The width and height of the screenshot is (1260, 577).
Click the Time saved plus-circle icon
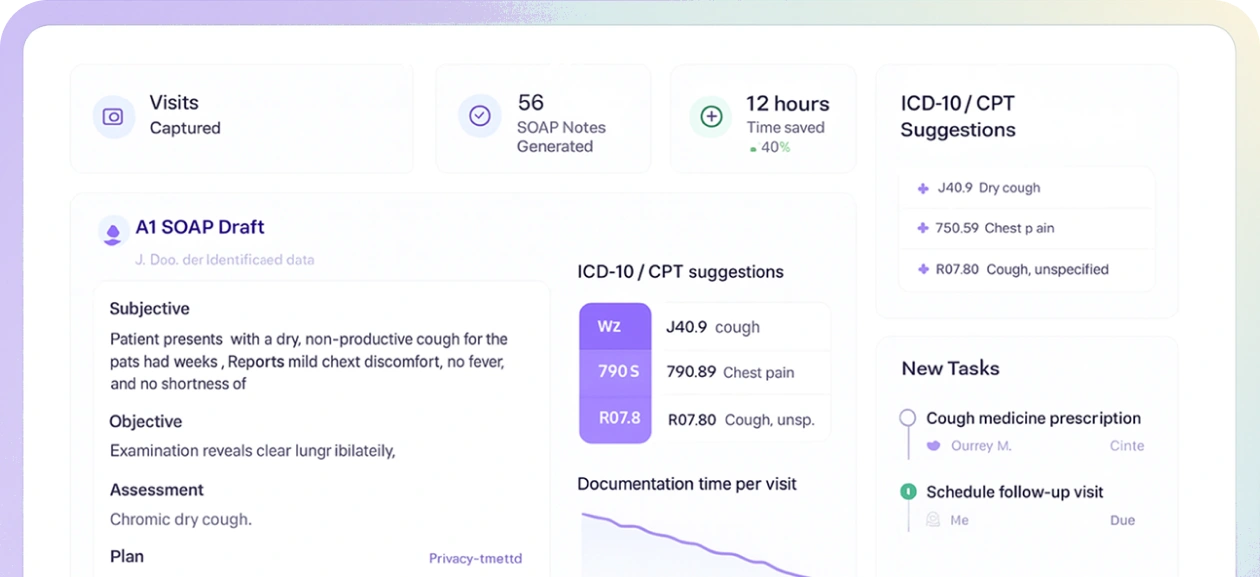coord(710,117)
